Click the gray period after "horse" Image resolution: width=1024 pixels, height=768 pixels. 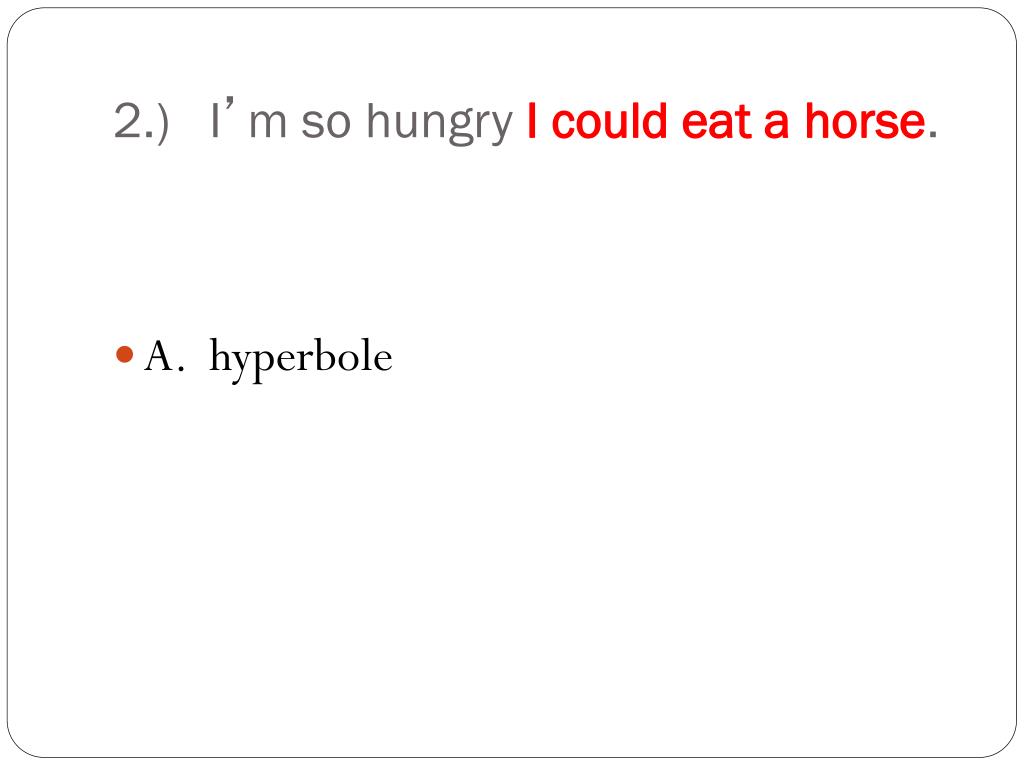933,135
